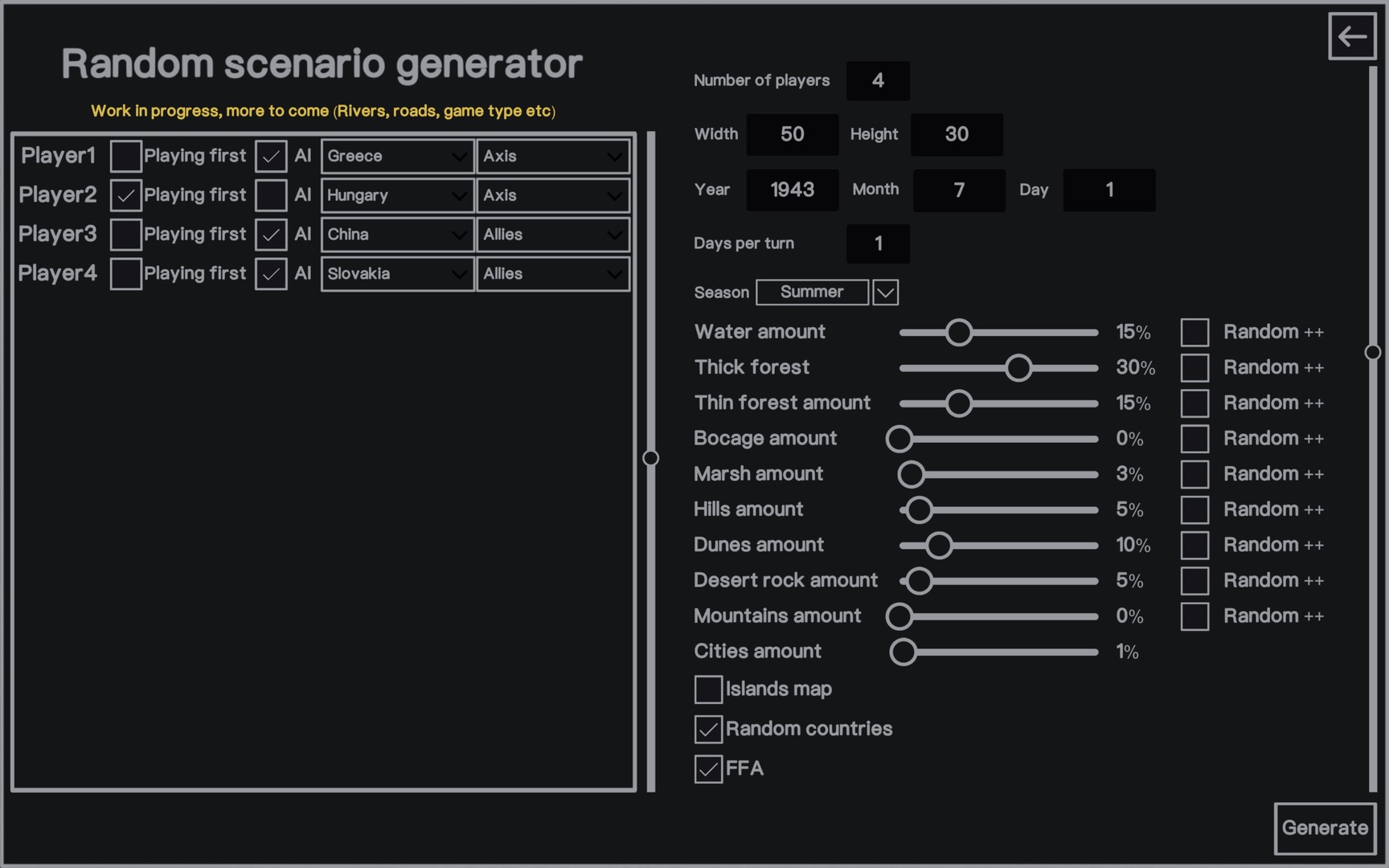
Task: Click the back arrow icon
Action: point(1352,36)
